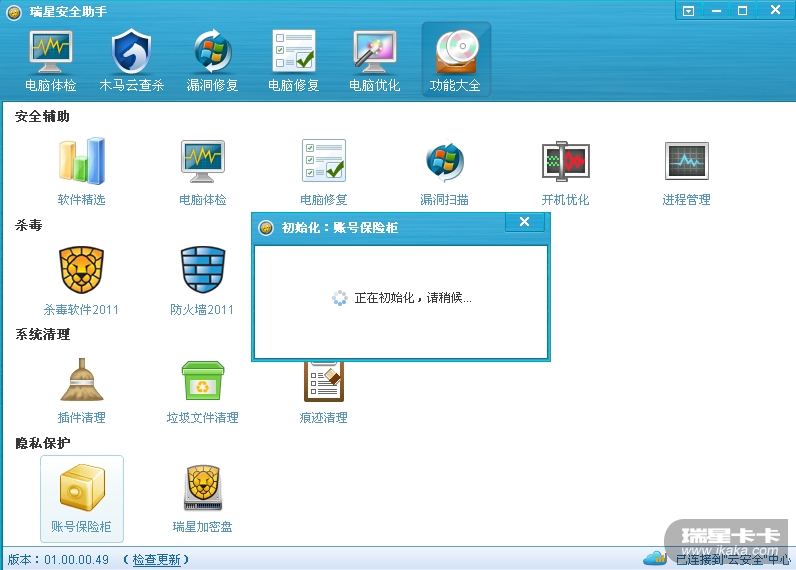Viewport: 796px width, 570px height.
Task: Open 电脑体检 in the top toolbar
Action: point(50,61)
